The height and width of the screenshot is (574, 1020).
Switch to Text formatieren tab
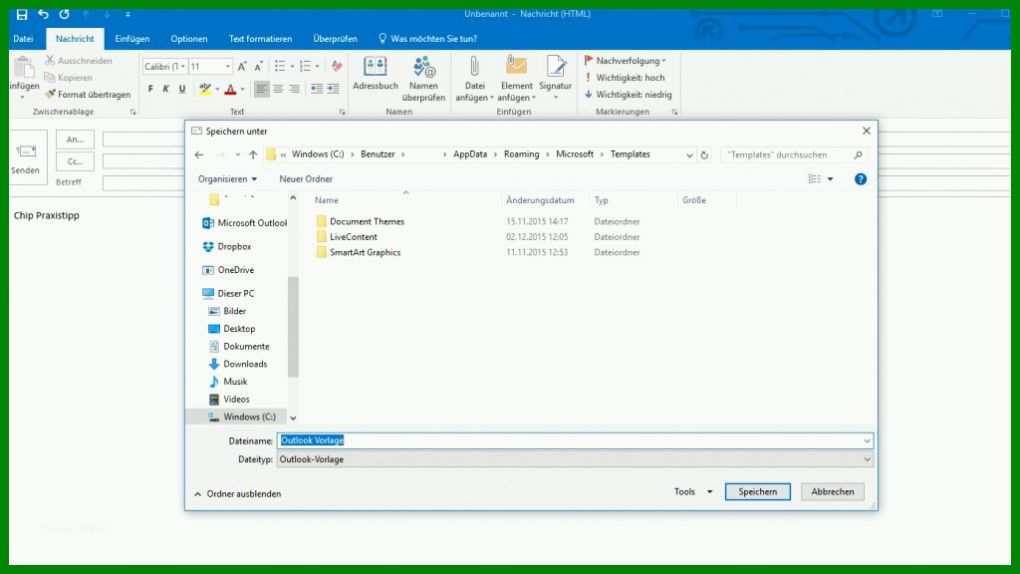[260, 39]
